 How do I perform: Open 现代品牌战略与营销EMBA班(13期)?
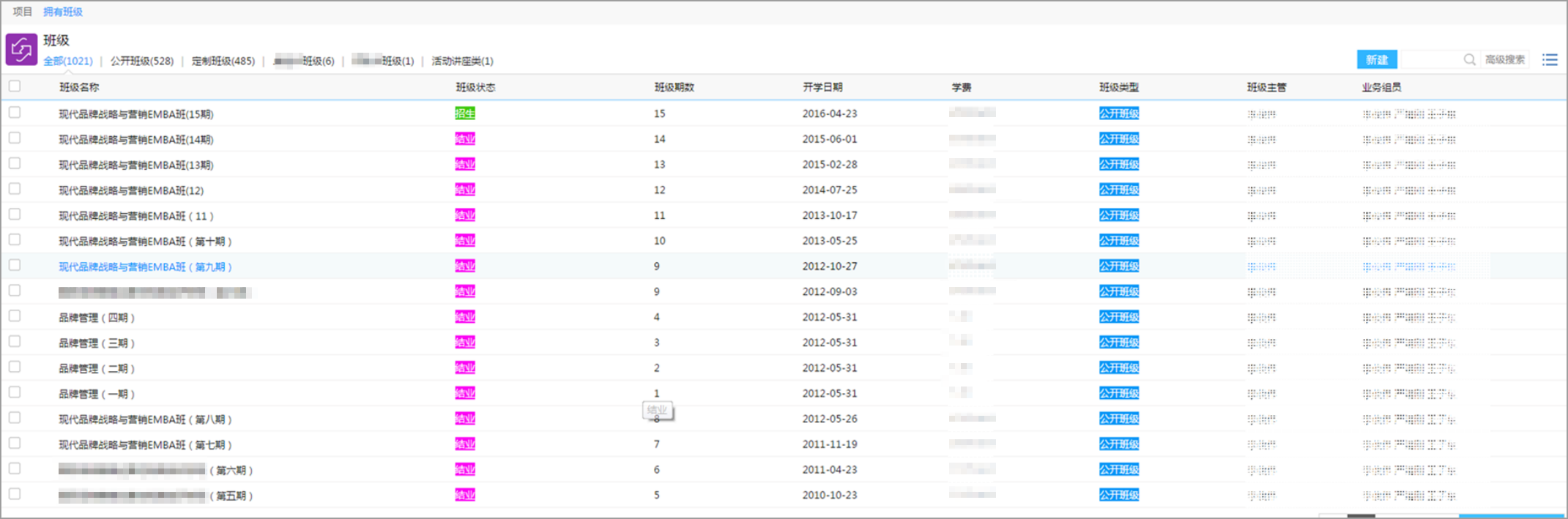pos(136,165)
